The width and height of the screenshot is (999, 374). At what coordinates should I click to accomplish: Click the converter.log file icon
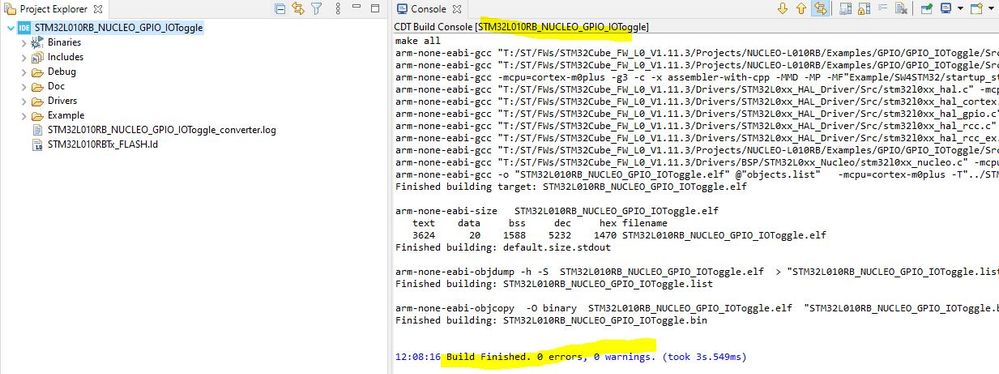38,131
